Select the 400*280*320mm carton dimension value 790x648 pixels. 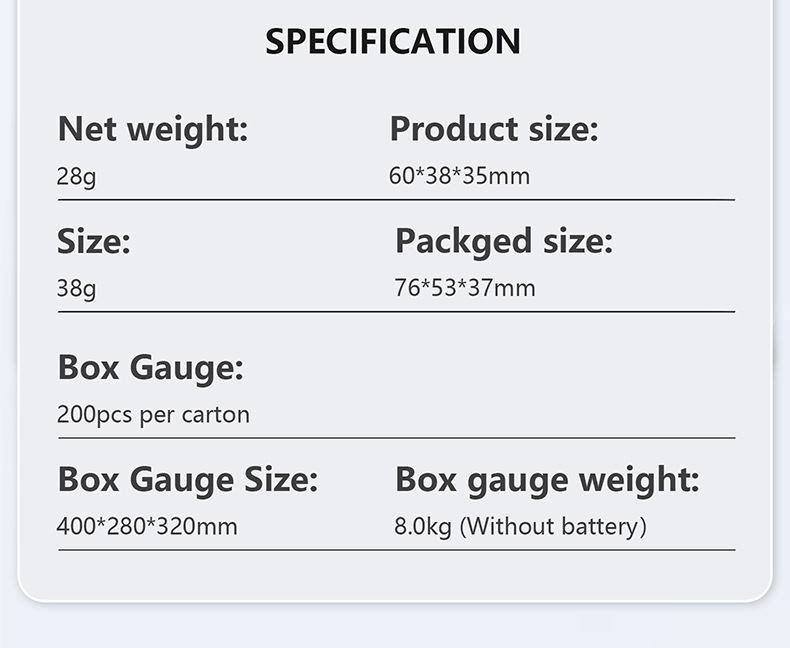(x=147, y=526)
